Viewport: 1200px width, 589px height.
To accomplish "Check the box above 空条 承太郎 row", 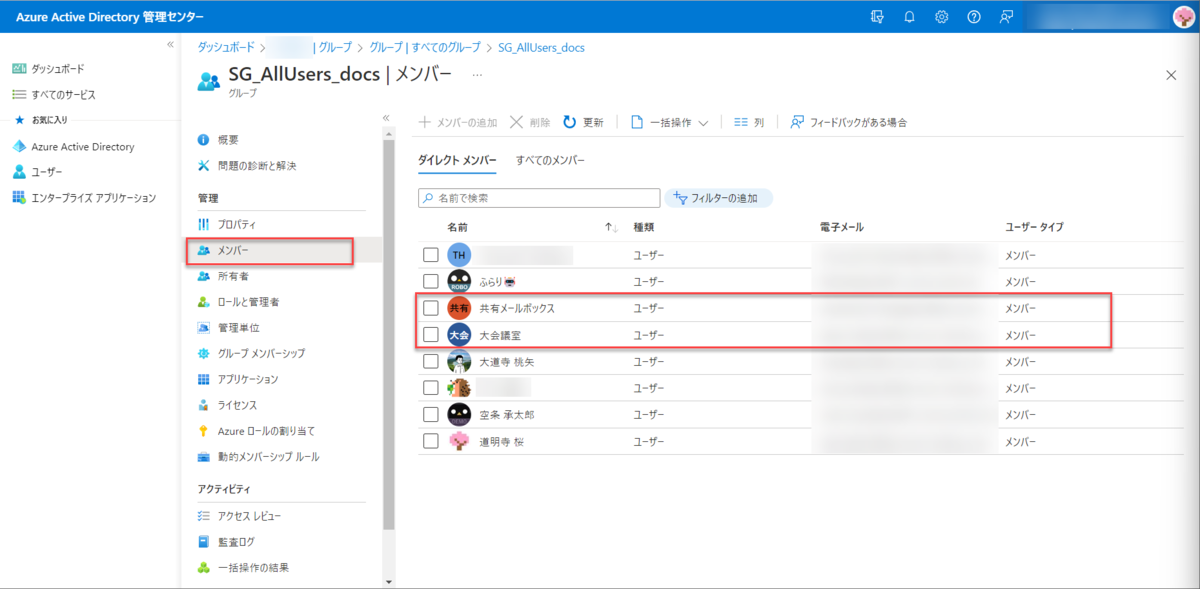I will click(x=431, y=387).
